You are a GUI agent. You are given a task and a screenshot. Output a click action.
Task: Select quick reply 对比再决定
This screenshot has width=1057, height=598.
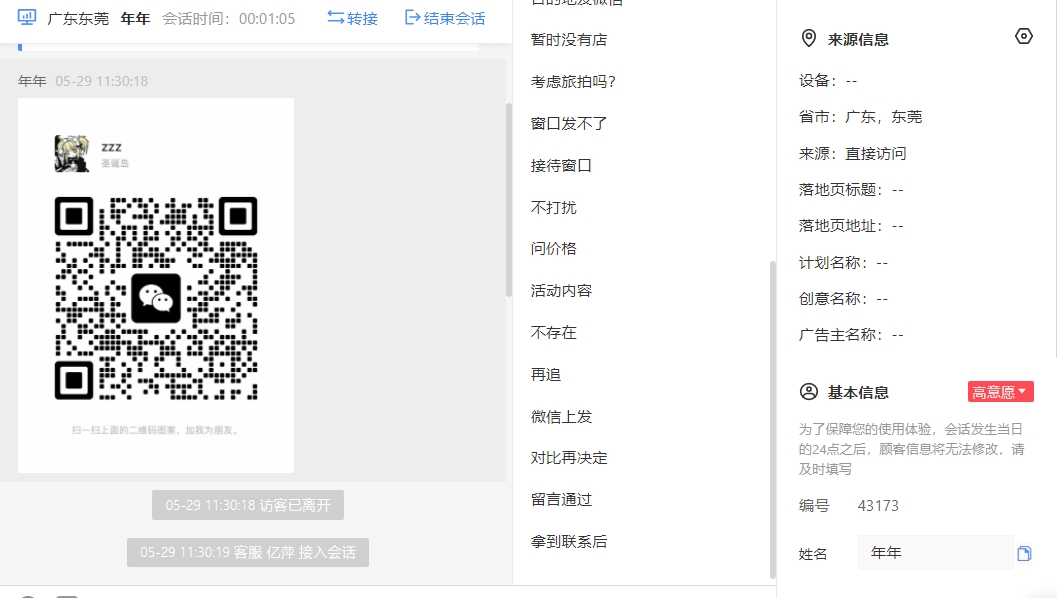click(569, 458)
